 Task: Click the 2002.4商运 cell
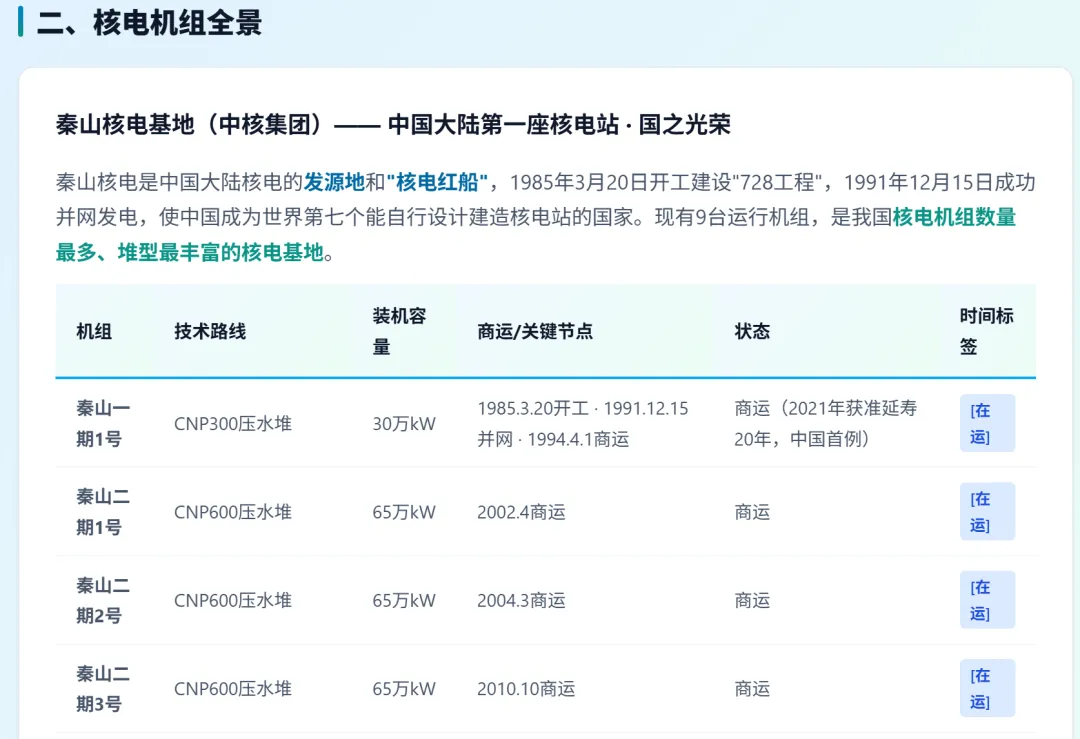pos(521,512)
